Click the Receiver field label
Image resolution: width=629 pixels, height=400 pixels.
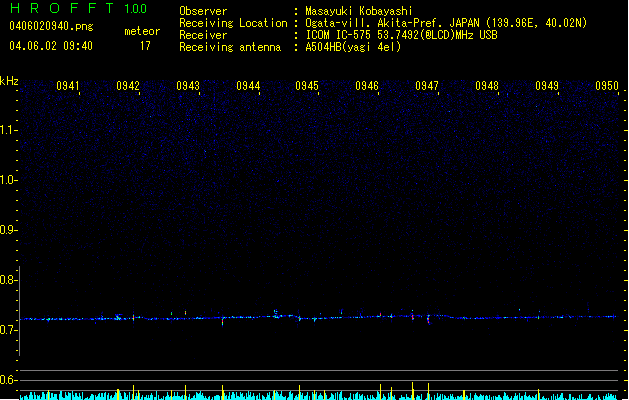point(203,35)
